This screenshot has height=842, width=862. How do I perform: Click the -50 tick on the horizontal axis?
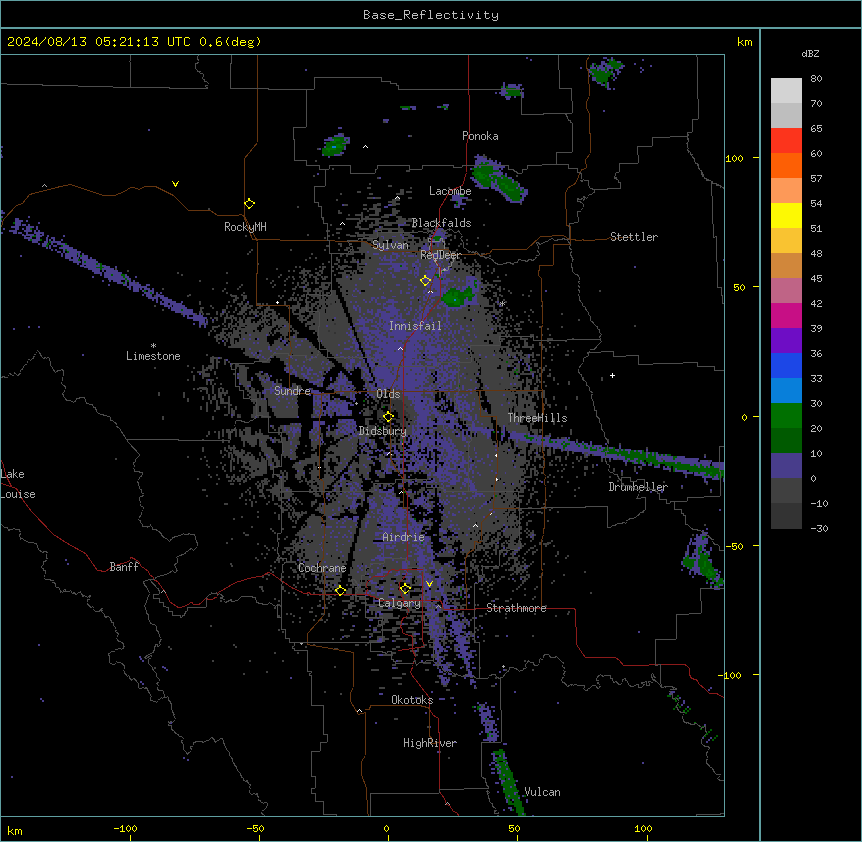[255, 828]
